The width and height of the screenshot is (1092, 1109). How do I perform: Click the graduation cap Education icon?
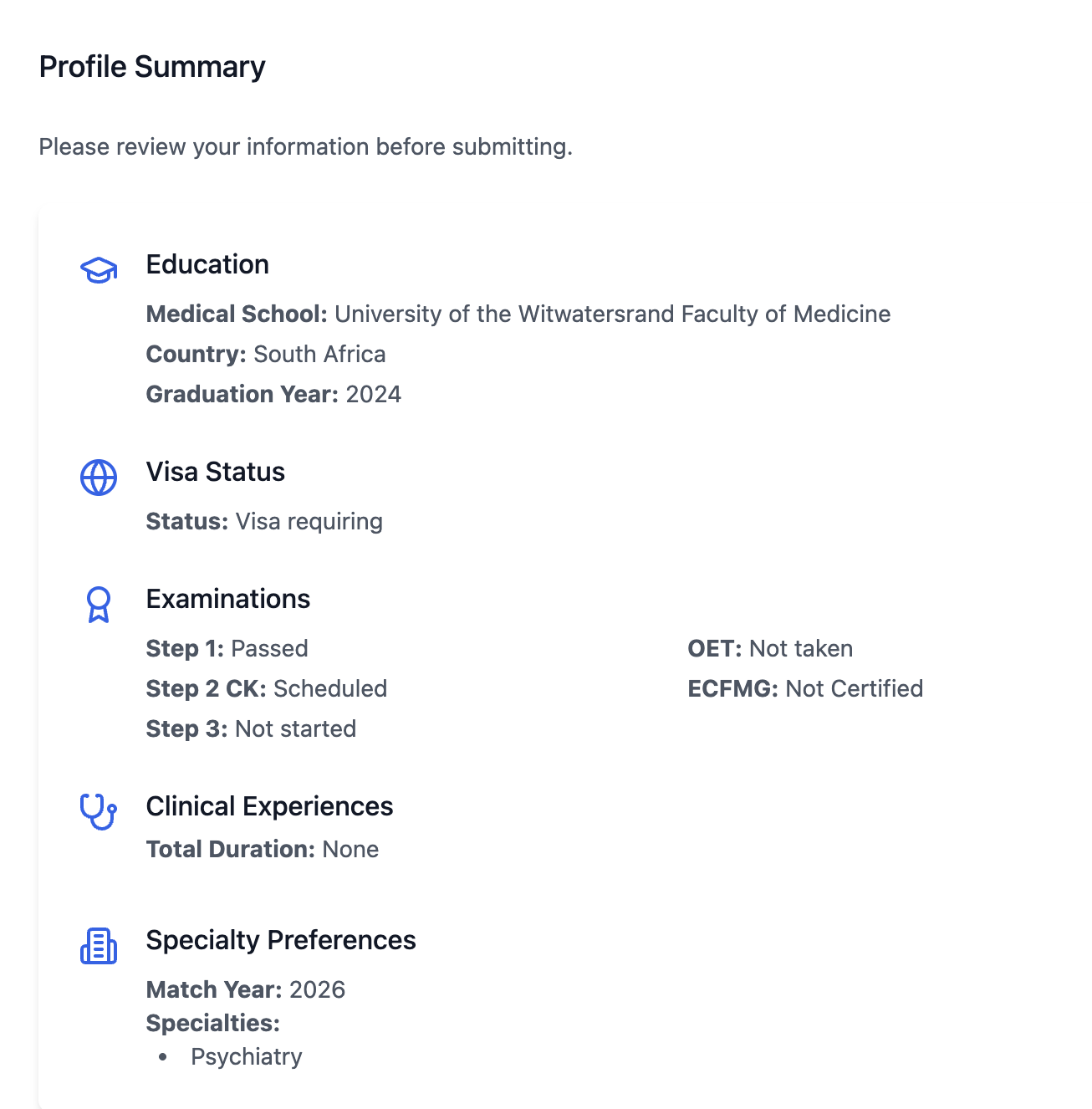[98, 271]
